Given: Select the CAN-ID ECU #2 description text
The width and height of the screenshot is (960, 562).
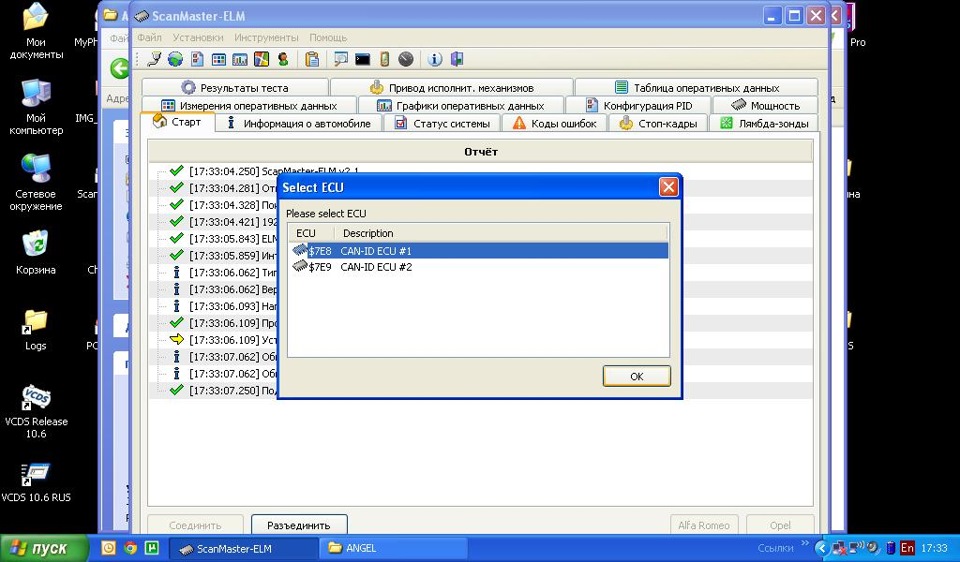Looking at the screenshot, I should pyautogui.click(x=376, y=267).
